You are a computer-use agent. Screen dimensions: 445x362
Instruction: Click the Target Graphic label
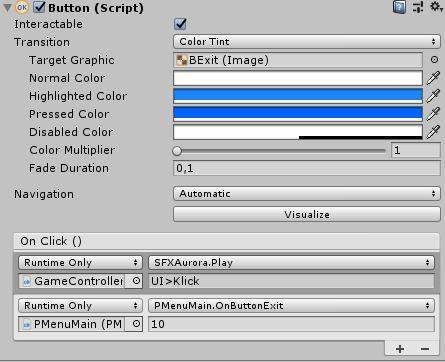[72, 60]
